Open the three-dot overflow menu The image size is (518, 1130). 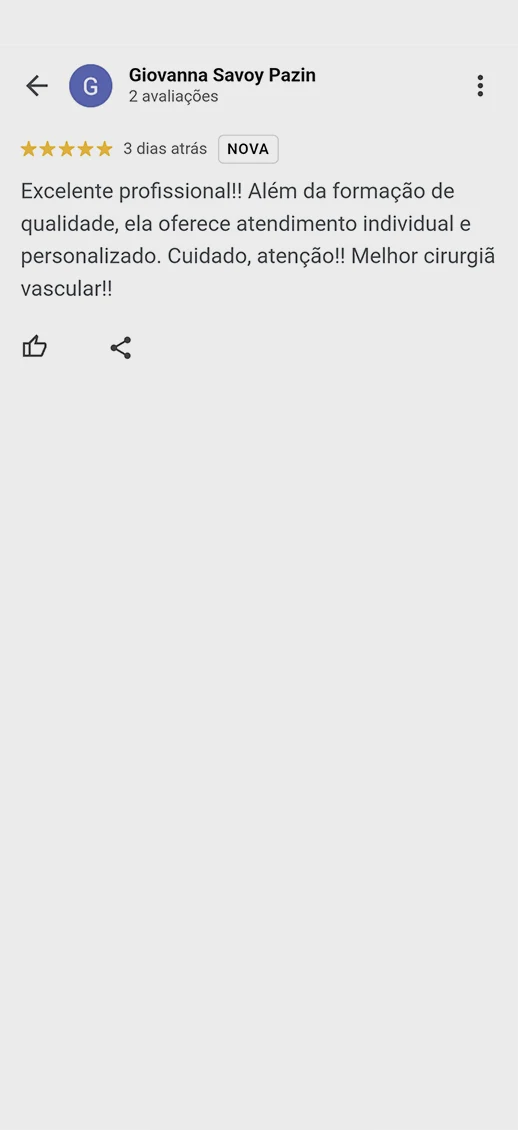[480, 86]
